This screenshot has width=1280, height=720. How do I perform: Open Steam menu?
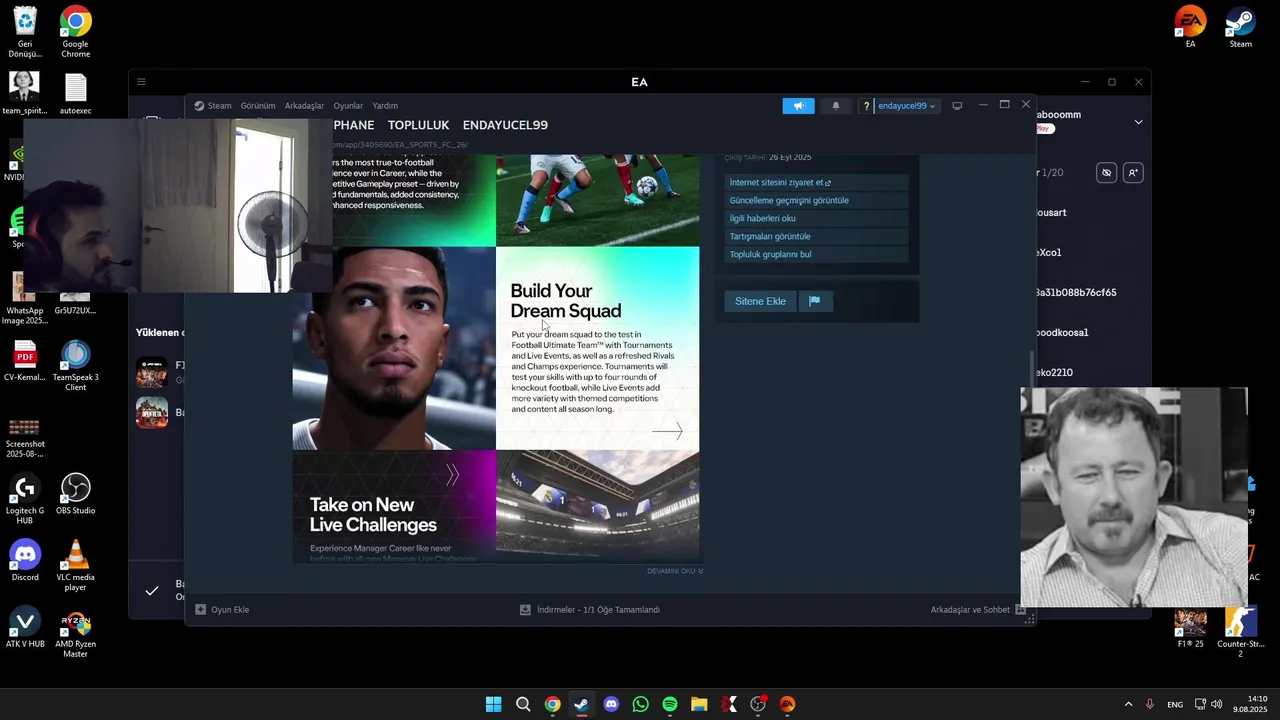pos(213,106)
